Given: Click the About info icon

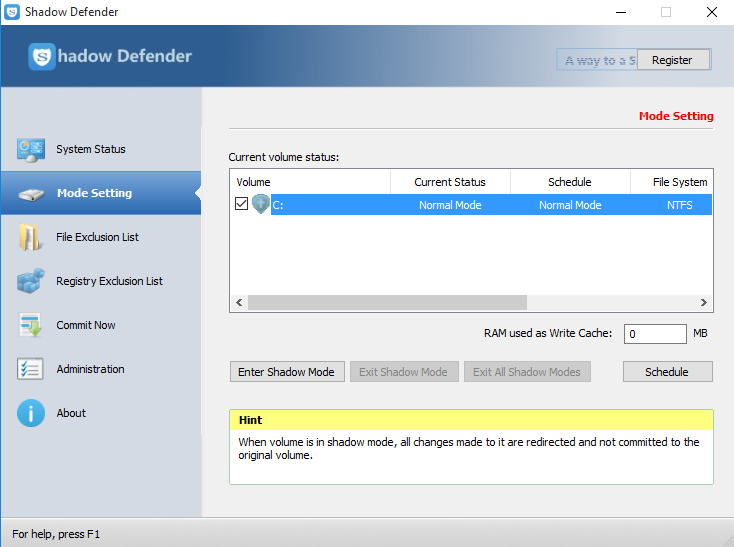Looking at the screenshot, I should click(x=31, y=413).
